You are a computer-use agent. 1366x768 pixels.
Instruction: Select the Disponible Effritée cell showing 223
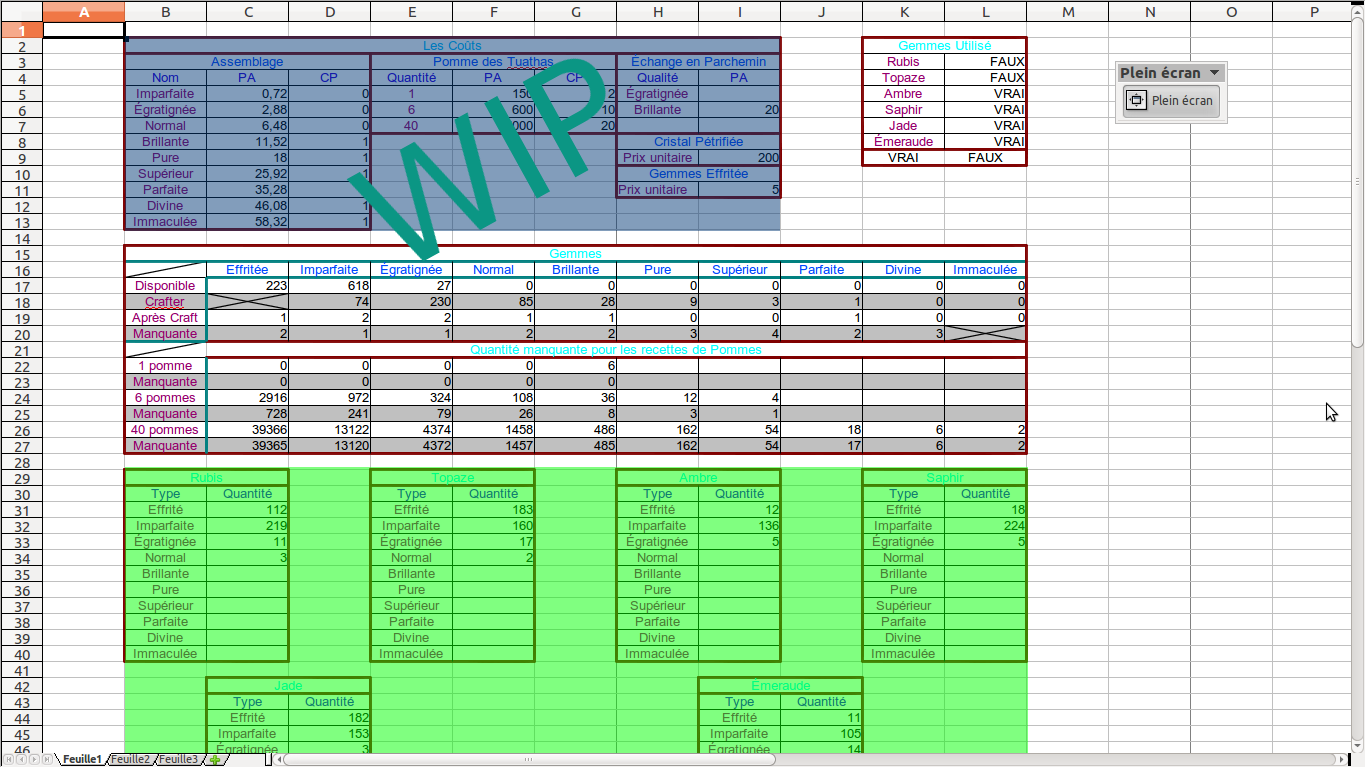[x=247, y=286]
